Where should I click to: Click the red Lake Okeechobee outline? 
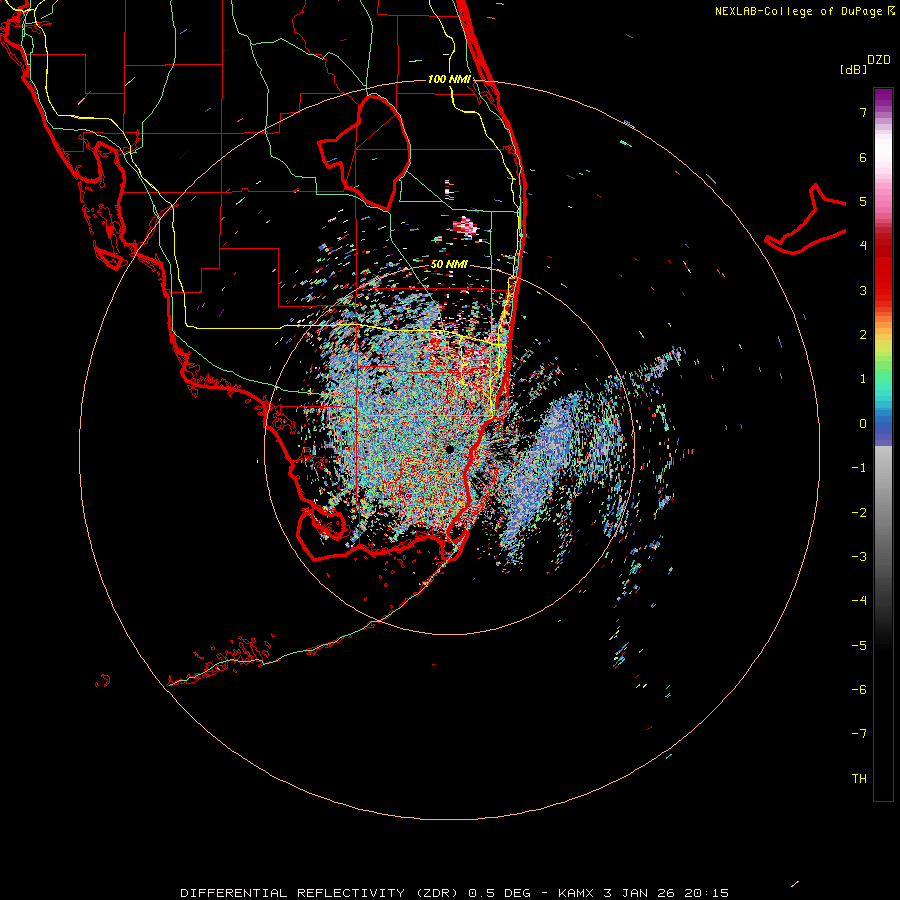coord(364,153)
